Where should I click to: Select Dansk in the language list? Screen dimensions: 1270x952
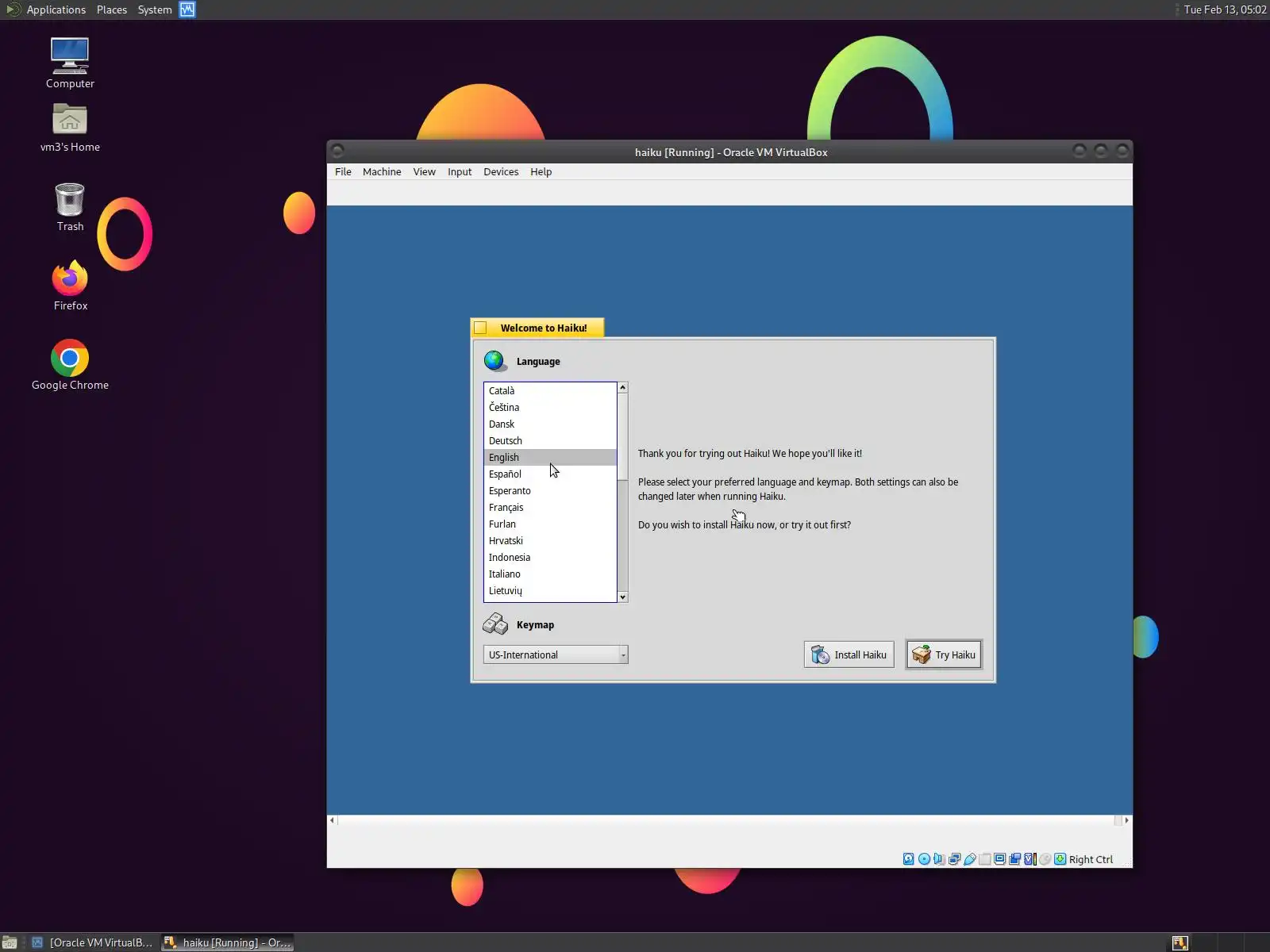point(550,424)
